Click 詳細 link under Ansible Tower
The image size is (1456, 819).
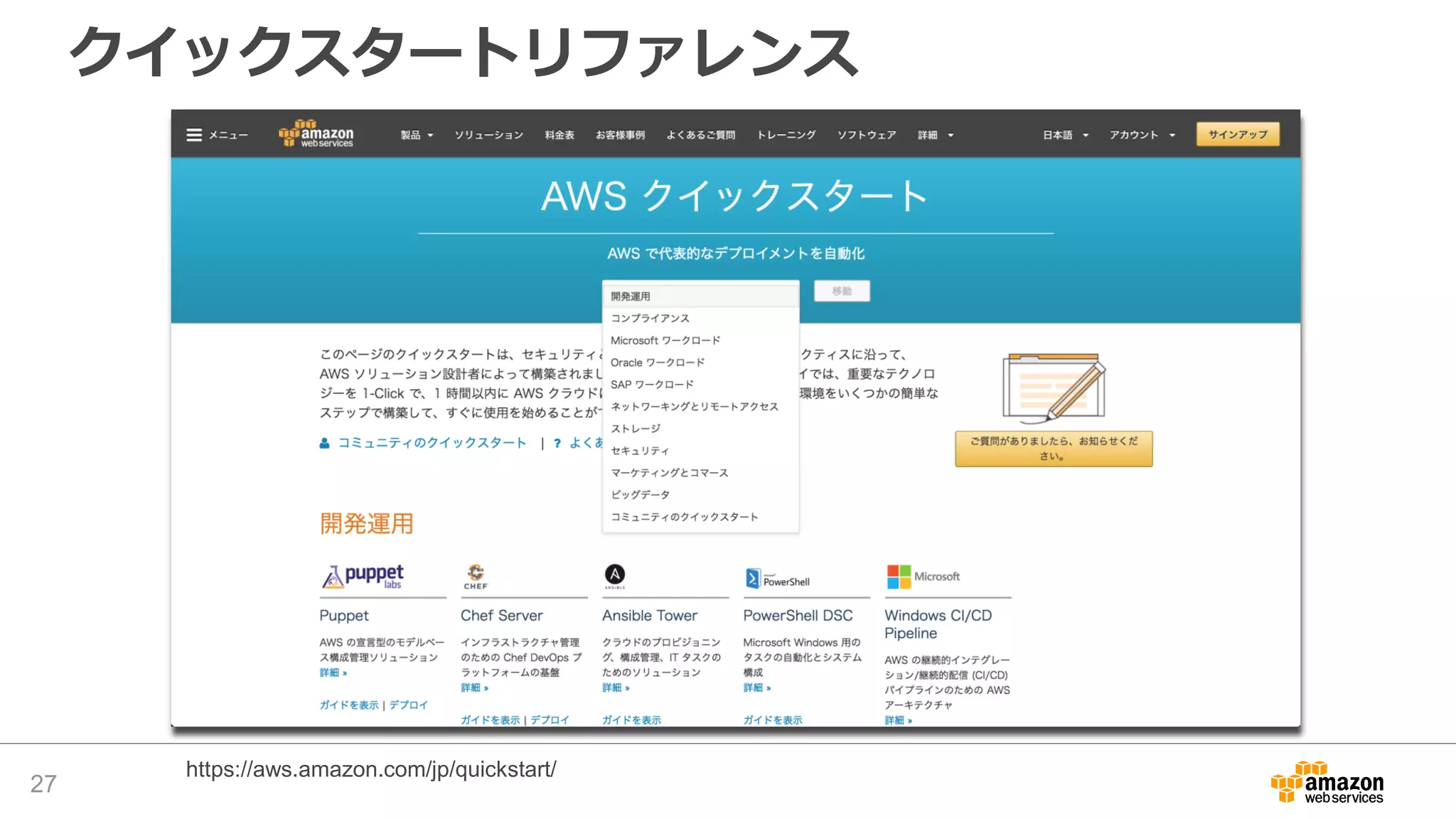pos(616,687)
